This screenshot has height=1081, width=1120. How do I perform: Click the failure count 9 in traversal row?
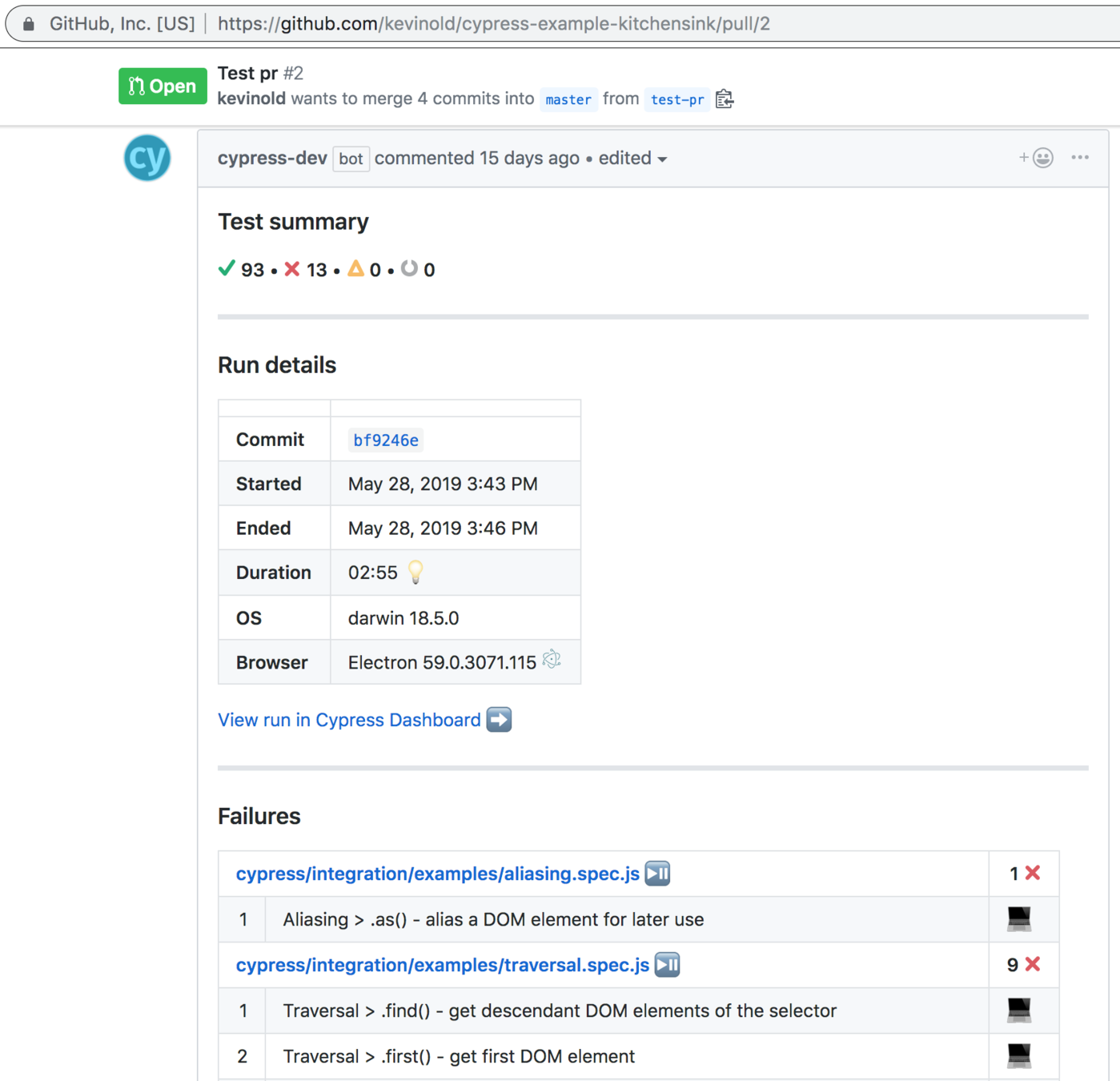[1013, 965]
